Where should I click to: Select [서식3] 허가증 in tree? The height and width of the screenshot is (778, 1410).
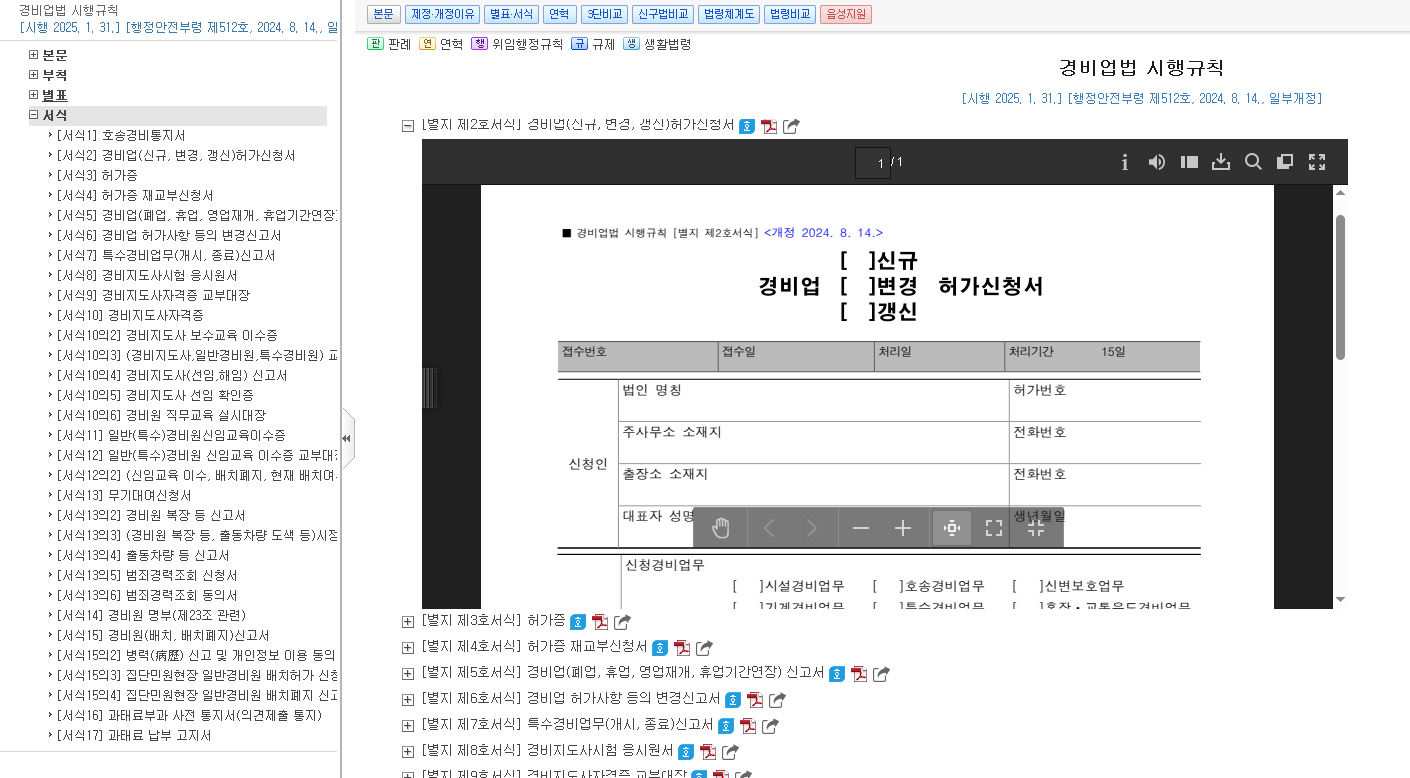pos(97,175)
